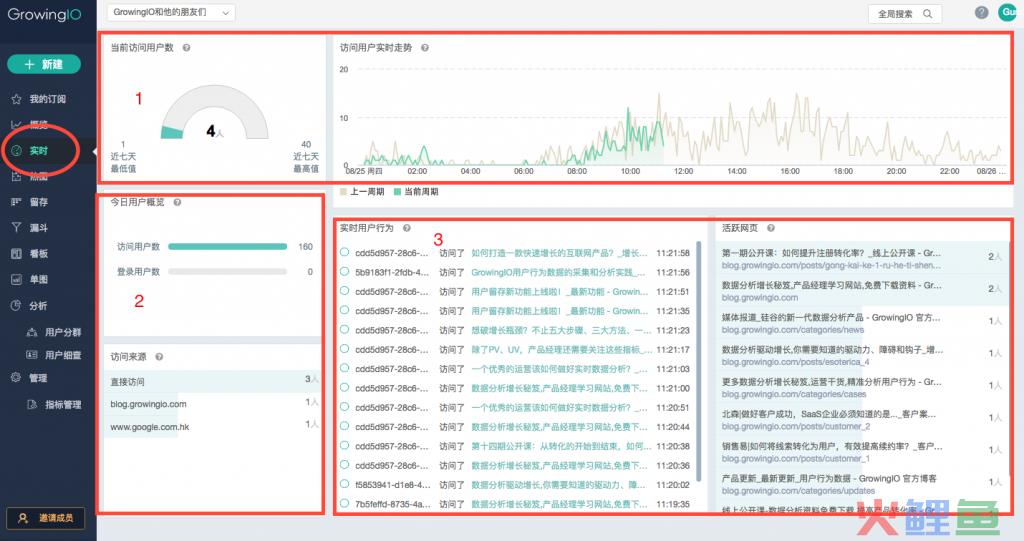1024x541 pixels.
Task: Click the 访问用户数 progress bar
Action: (x=227, y=247)
